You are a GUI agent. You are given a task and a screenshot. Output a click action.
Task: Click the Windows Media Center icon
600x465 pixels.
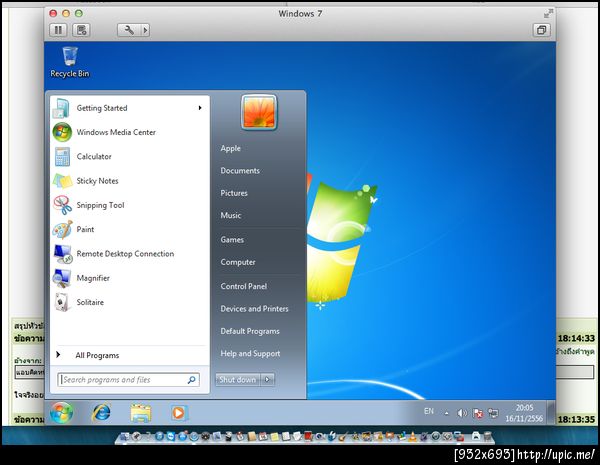[x=62, y=132]
